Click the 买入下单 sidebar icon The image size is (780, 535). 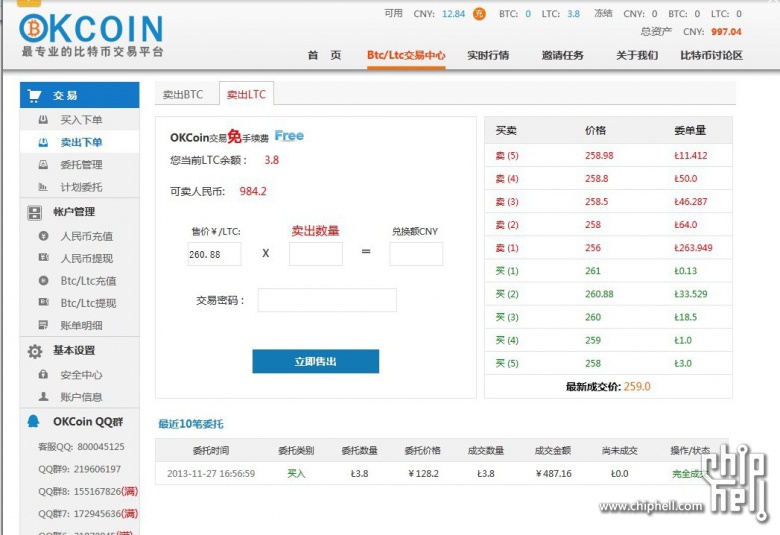[x=43, y=119]
